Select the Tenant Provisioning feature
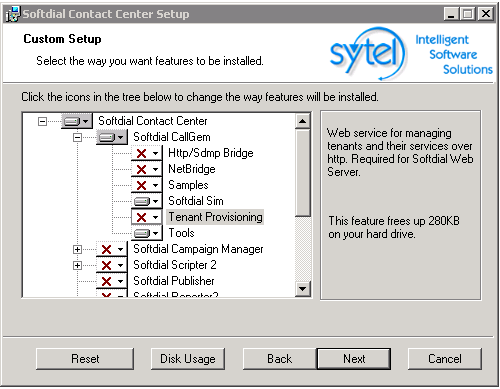The image size is (500, 389). [x=215, y=217]
